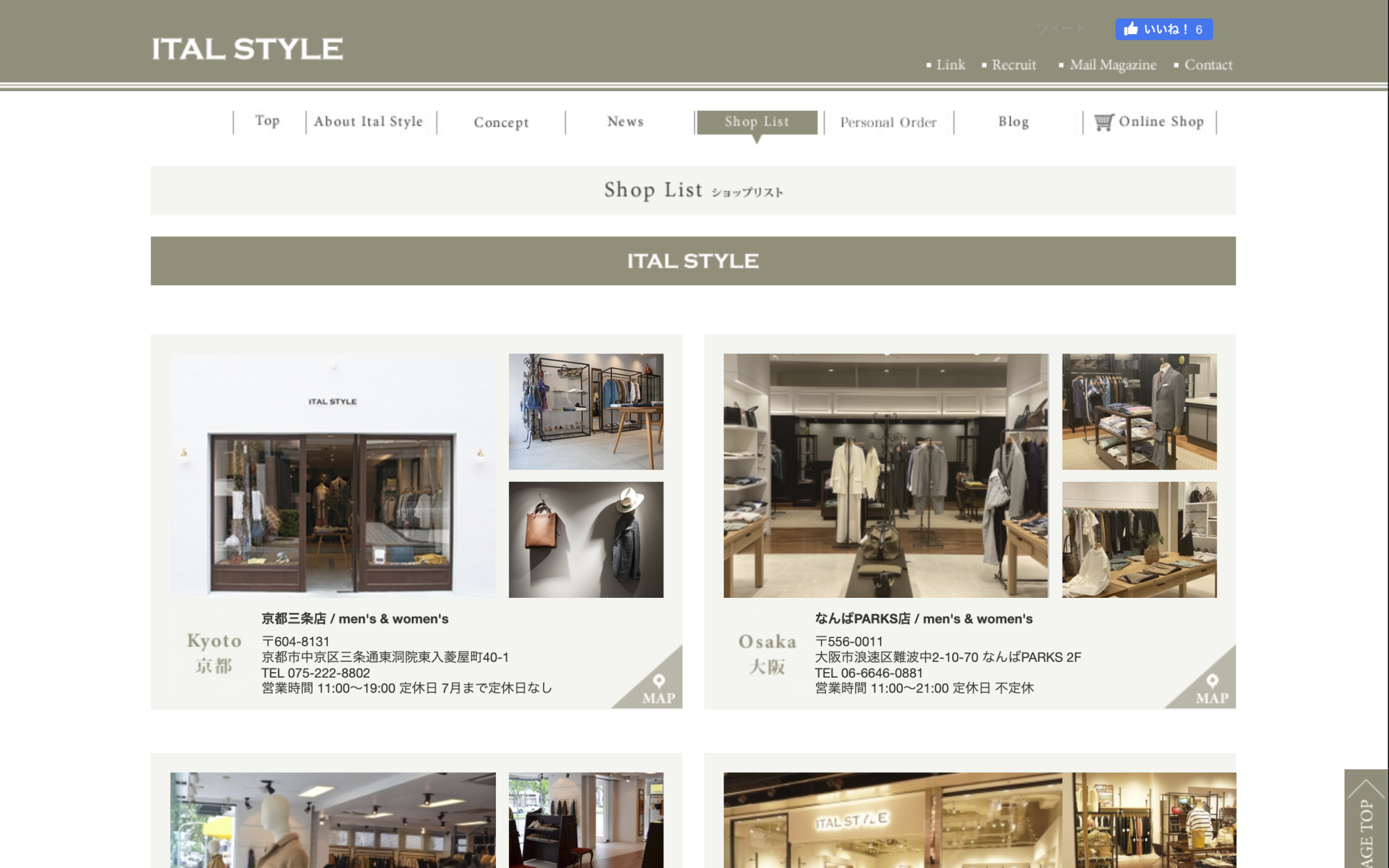The image size is (1389, 868).
Task: Click the Facebook like thumbs-up button
Action: [x=1164, y=29]
